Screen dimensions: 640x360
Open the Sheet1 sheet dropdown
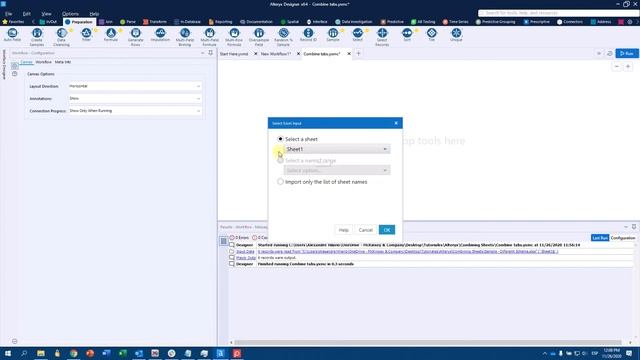pos(337,149)
